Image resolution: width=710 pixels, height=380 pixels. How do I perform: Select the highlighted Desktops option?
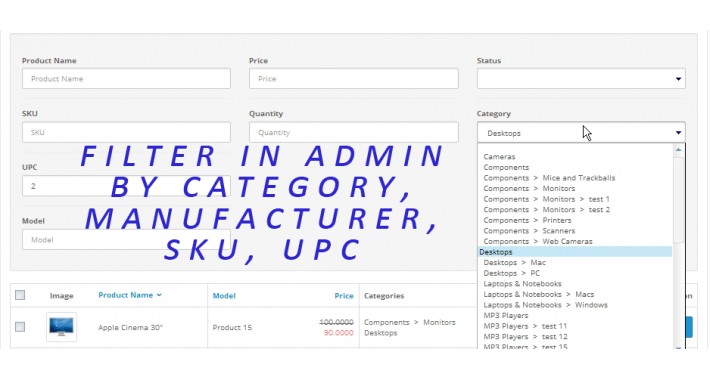click(575, 252)
